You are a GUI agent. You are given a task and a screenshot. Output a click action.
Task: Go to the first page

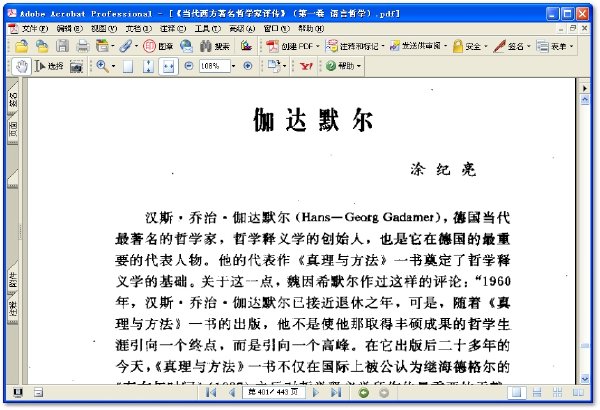point(210,392)
